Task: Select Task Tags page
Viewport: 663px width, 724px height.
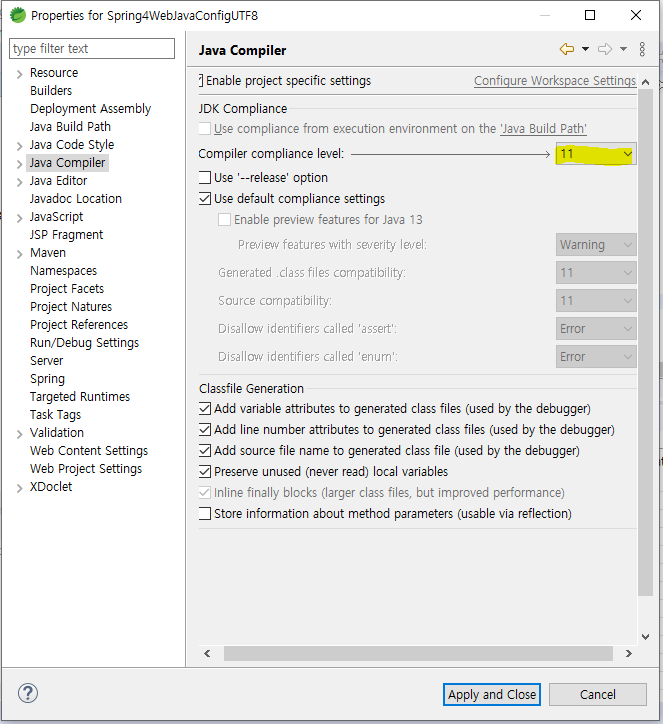Action: click(x=55, y=415)
